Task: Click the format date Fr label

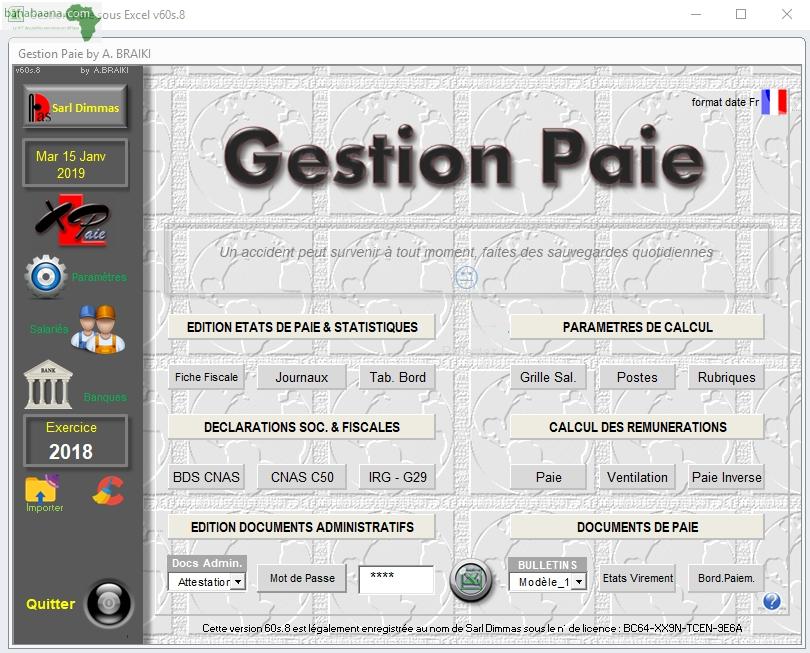Action: pos(725,102)
